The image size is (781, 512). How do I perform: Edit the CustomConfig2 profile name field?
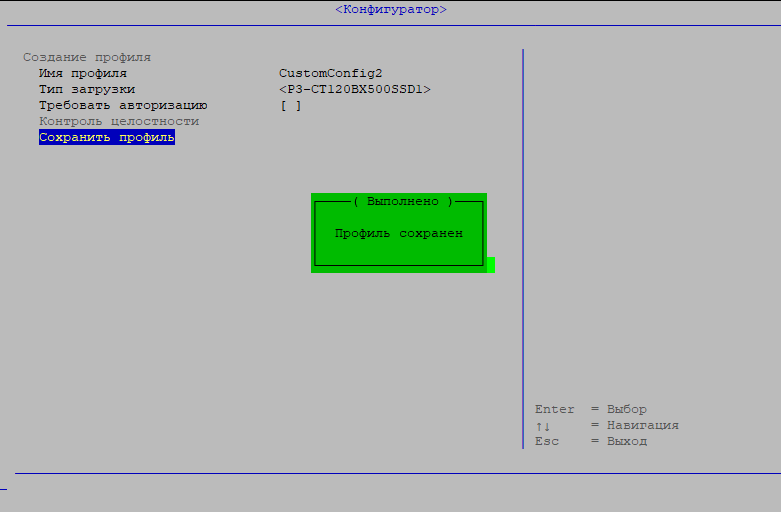tap(330, 73)
